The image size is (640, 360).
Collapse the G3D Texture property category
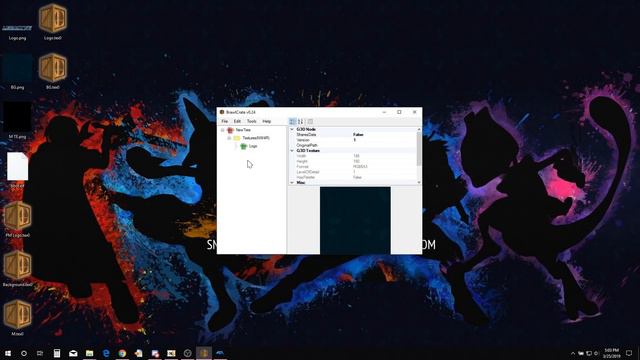[292, 151]
